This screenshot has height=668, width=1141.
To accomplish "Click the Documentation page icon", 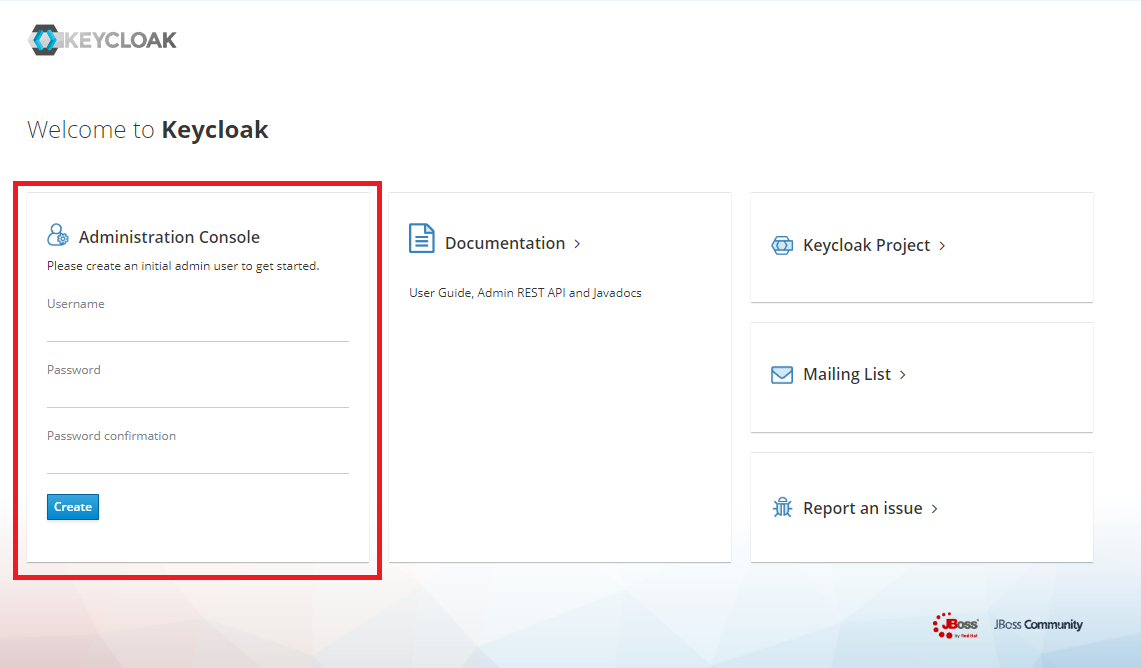I will [x=421, y=238].
